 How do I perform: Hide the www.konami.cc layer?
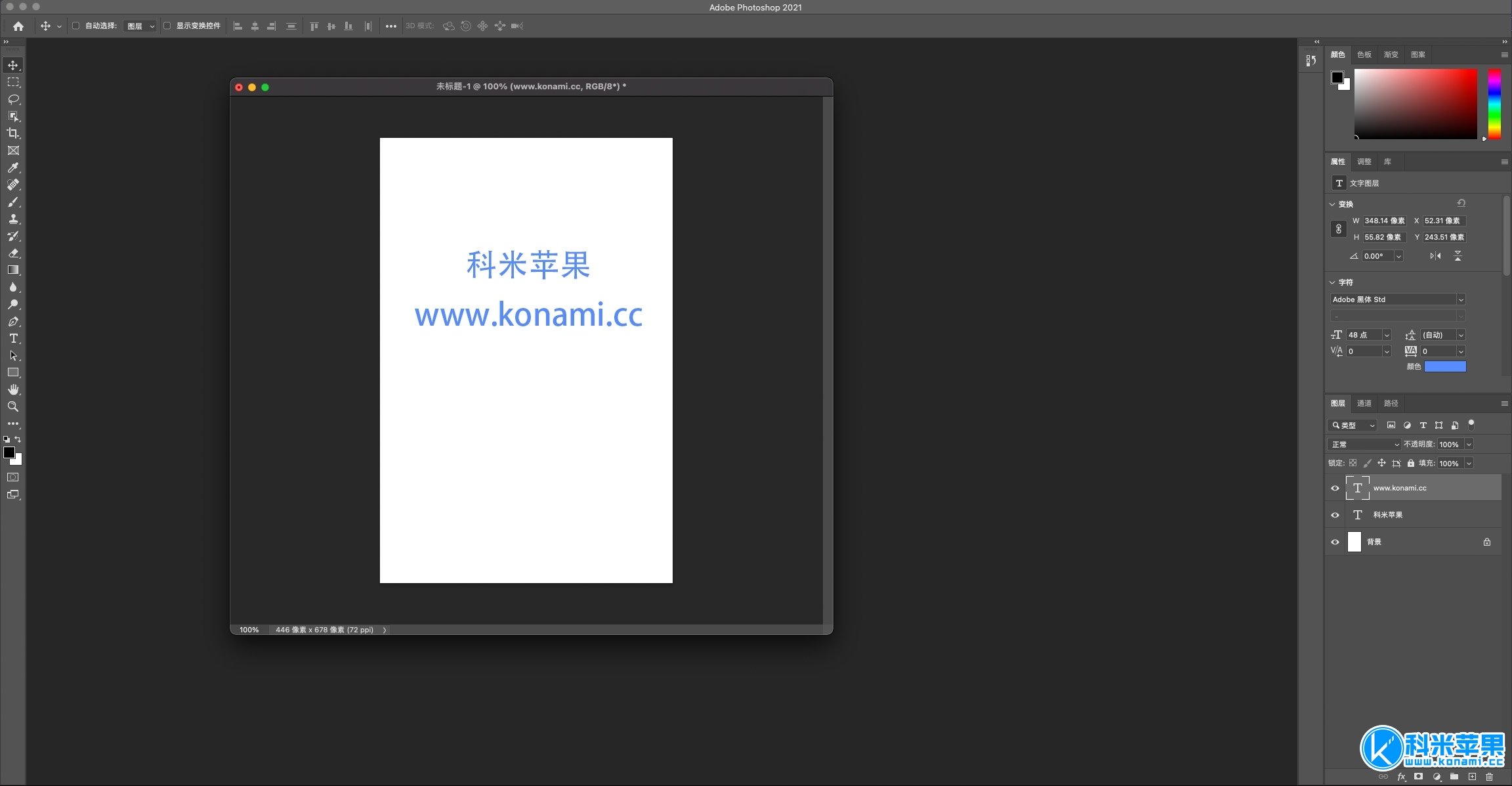(1335, 488)
